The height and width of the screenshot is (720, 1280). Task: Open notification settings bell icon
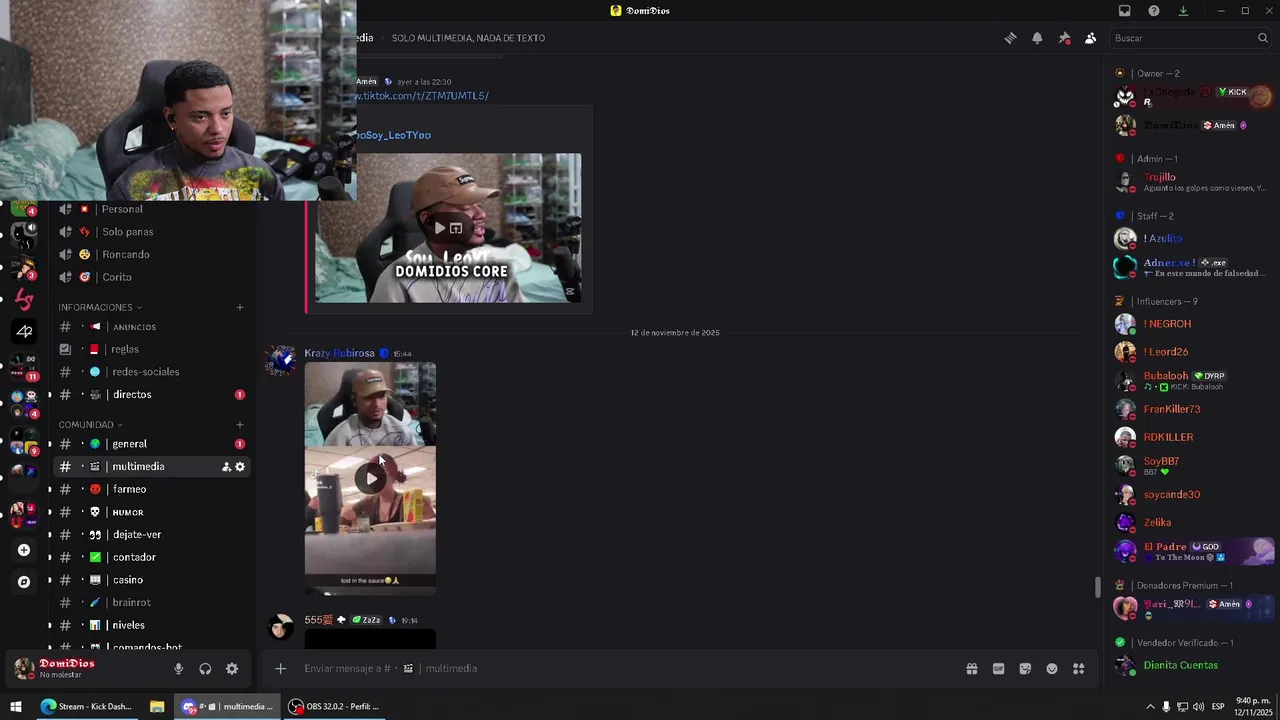coord(1037,38)
